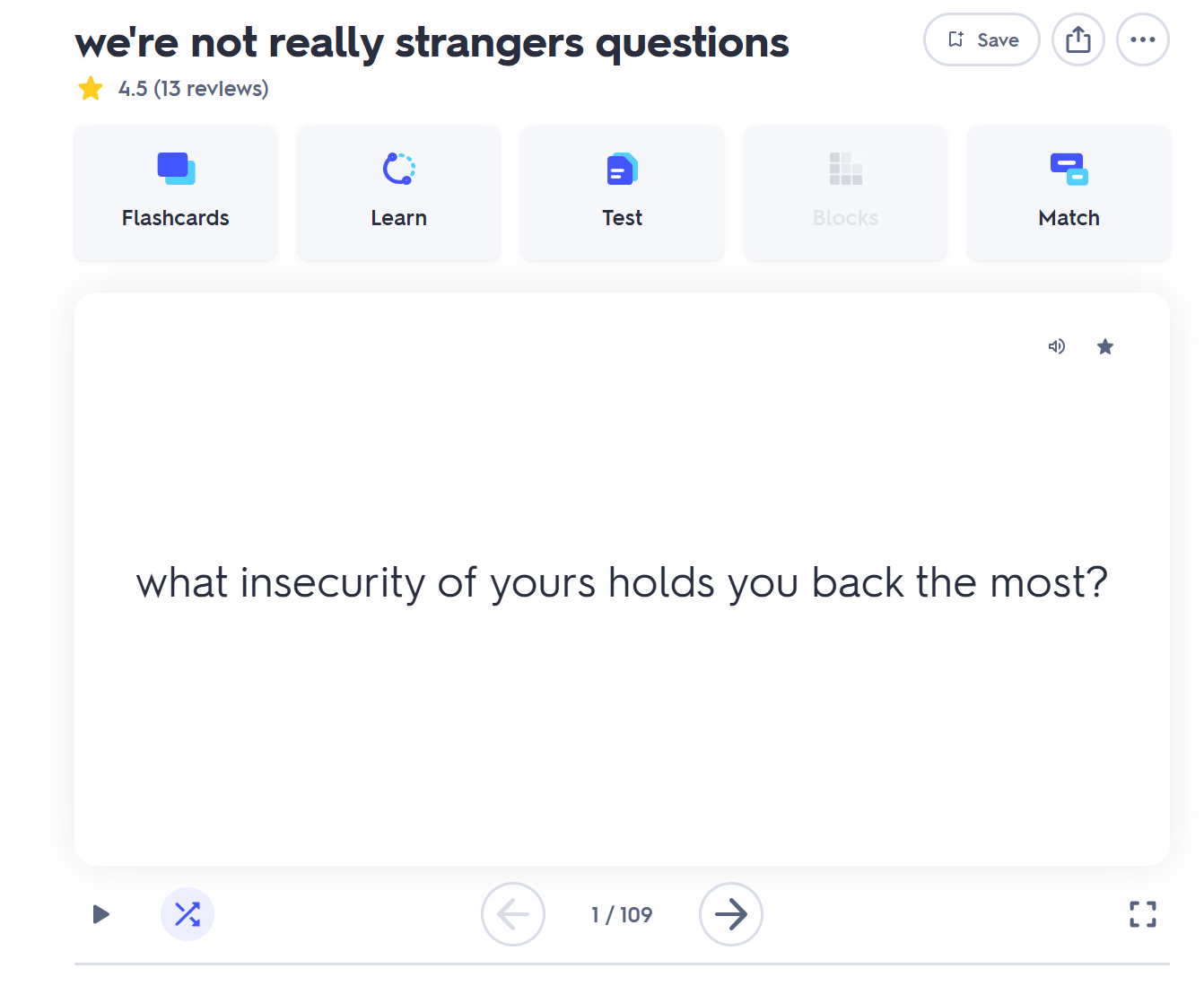Viewport: 1204px width, 986px height.
Task: Click the 1 / 109 card counter
Action: coord(622,914)
